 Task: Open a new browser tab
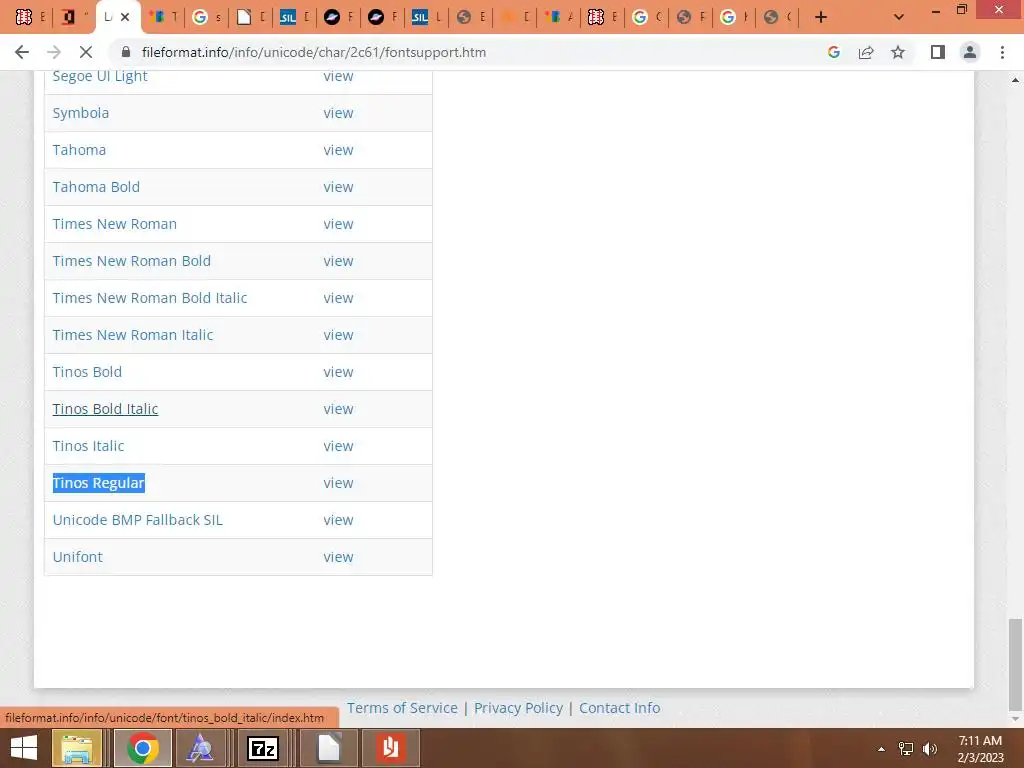821,17
